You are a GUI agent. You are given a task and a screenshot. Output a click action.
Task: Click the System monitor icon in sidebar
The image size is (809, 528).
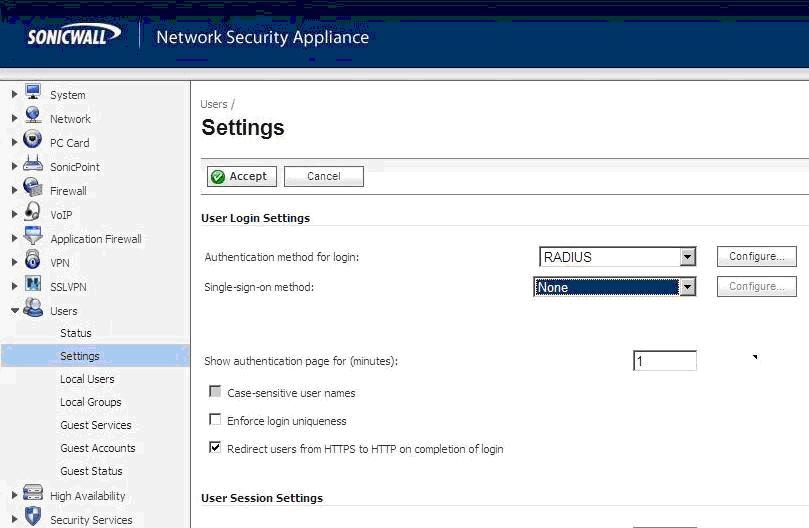[x=33, y=93]
